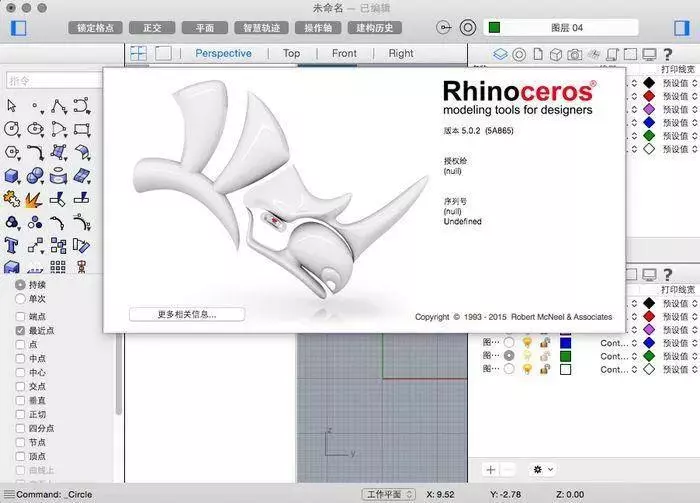Uncheck the 最近点 osnap checkbox
Viewport: 700px width, 503px height.
[x=21, y=330]
